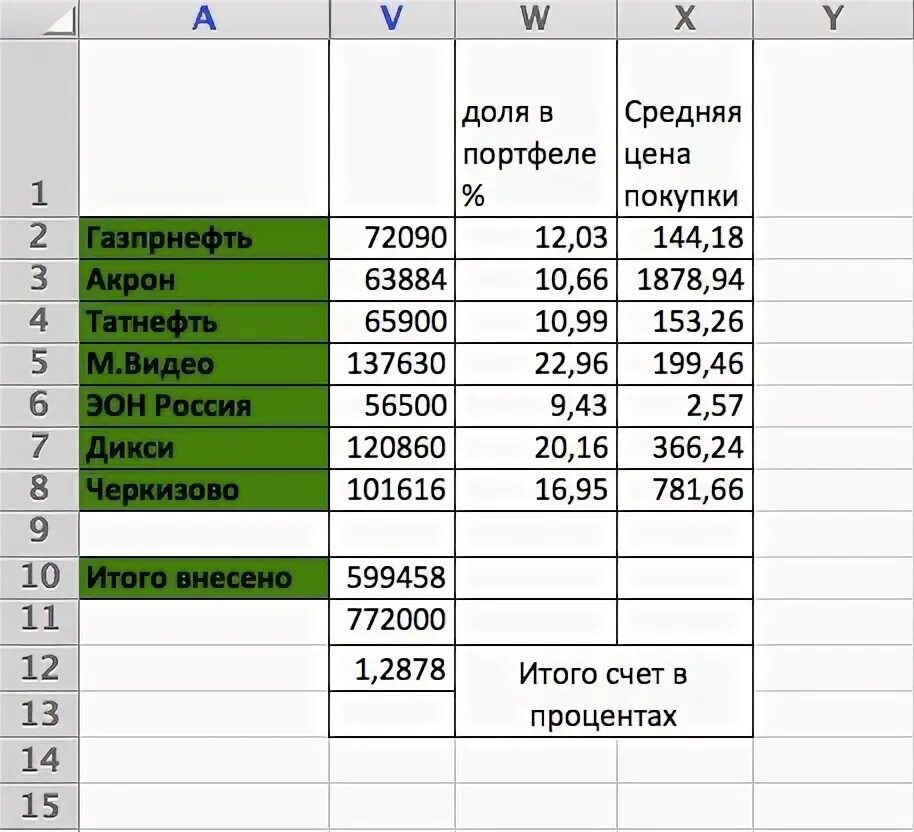This screenshot has width=914, height=832.
Task: Click the 'доля в портфеле %' header cell
Action: (x=536, y=128)
